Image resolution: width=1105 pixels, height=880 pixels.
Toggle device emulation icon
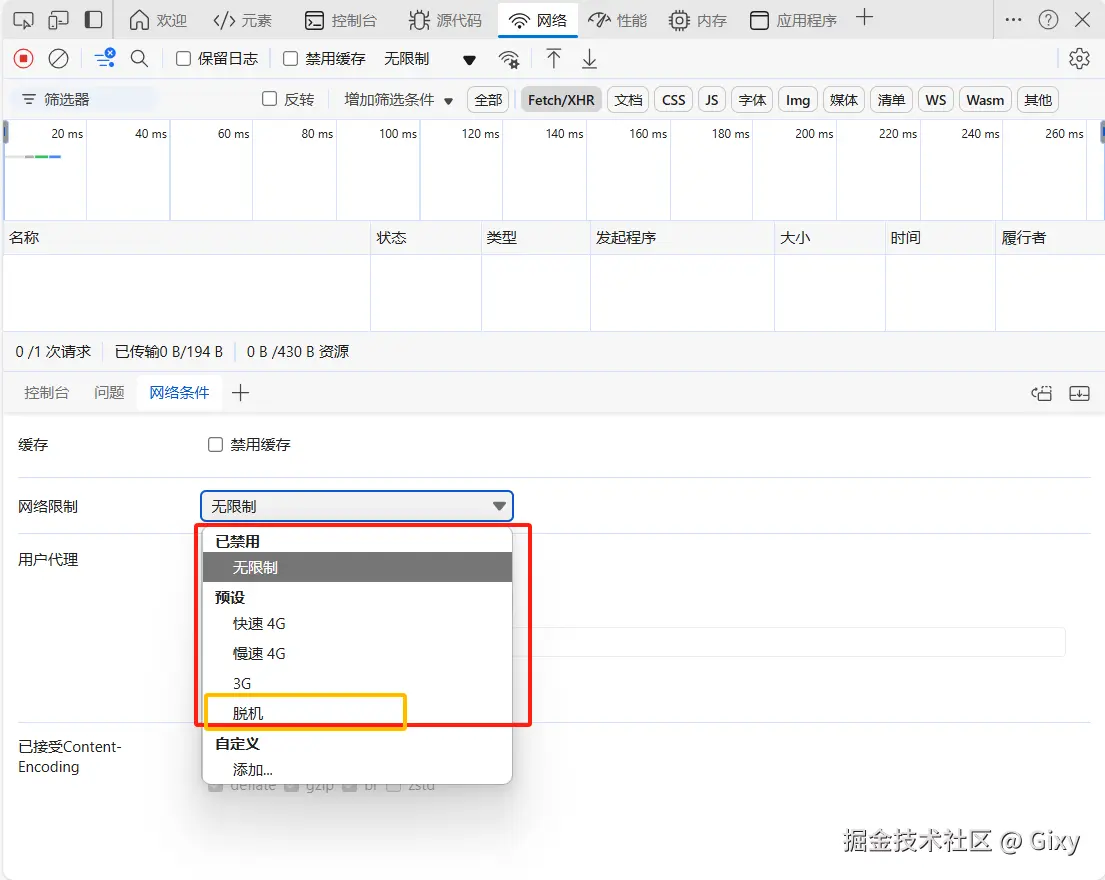(x=58, y=20)
